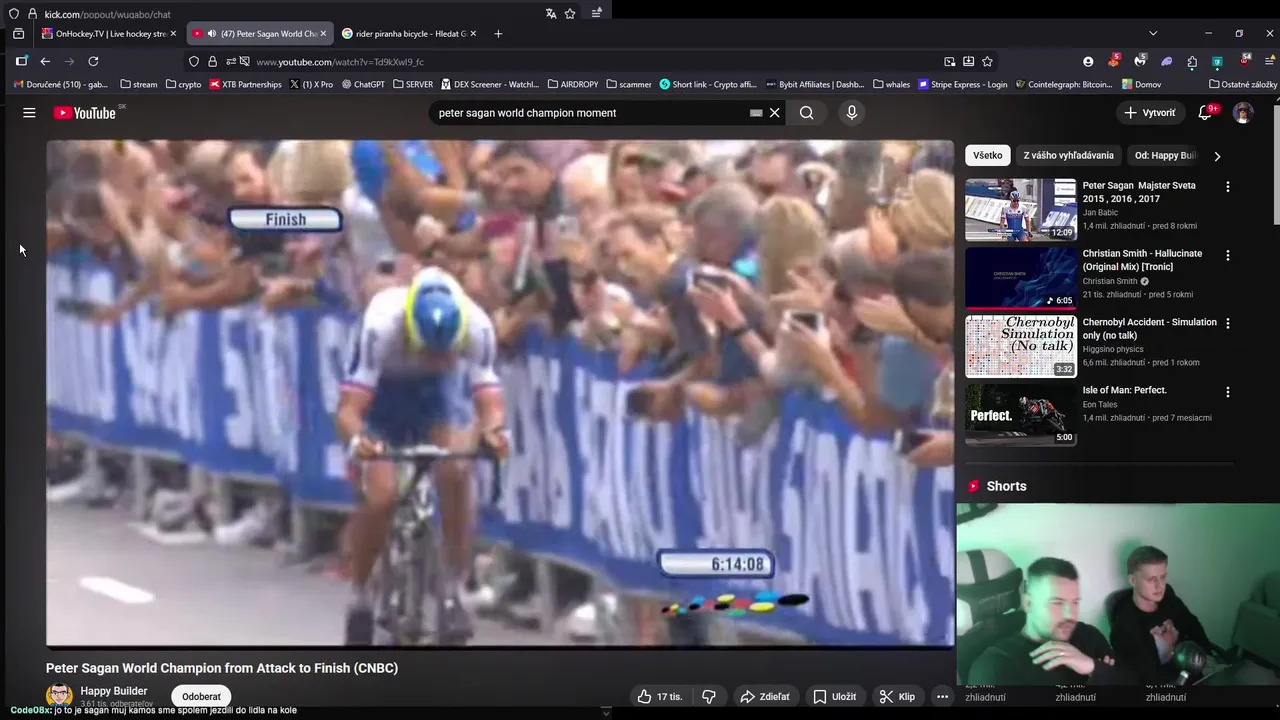Bookmark this page with the star
The height and width of the screenshot is (720, 1280).
pyautogui.click(x=987, y=61)
